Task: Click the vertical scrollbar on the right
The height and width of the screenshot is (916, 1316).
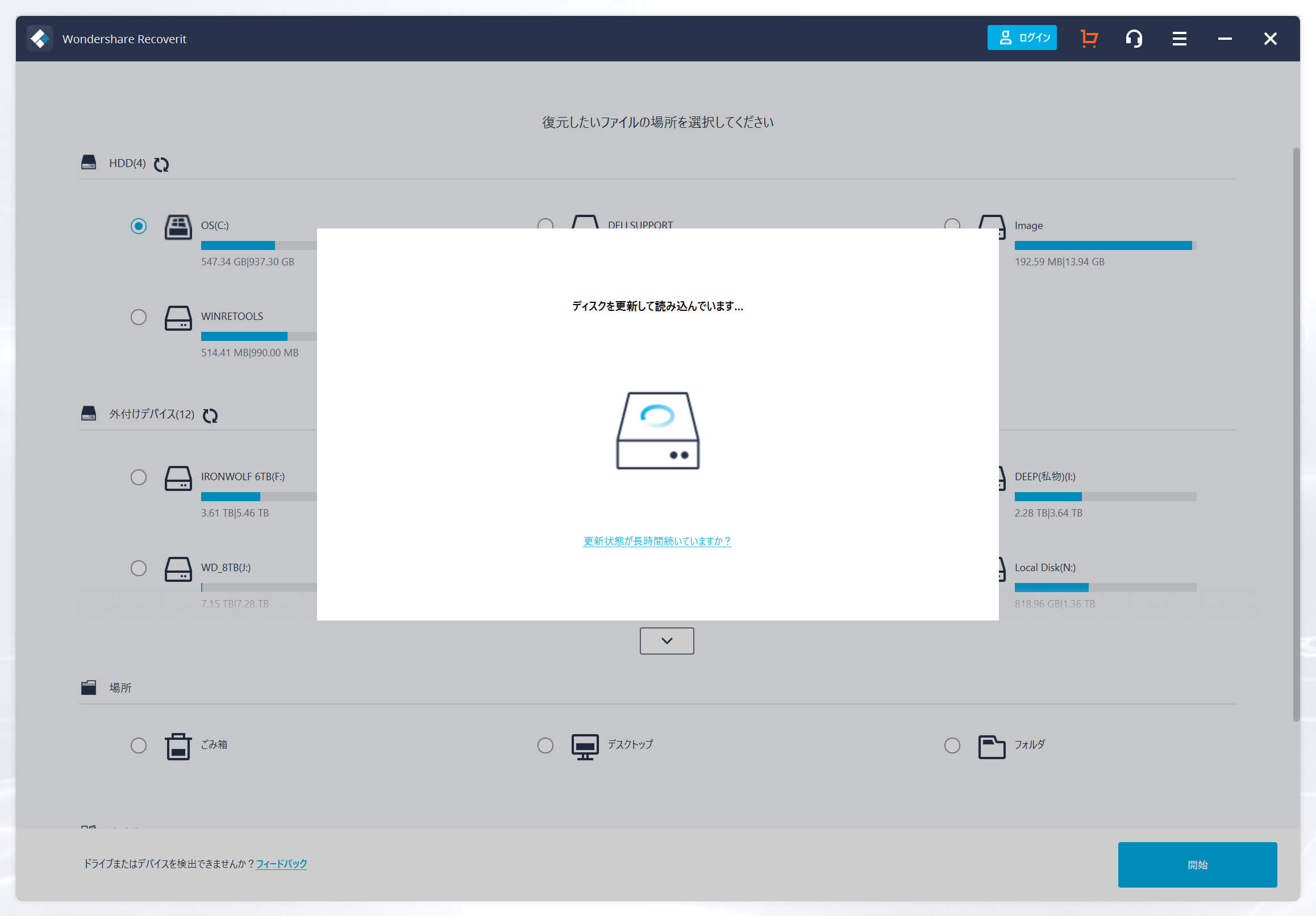Action: (x=1296, y=435)
